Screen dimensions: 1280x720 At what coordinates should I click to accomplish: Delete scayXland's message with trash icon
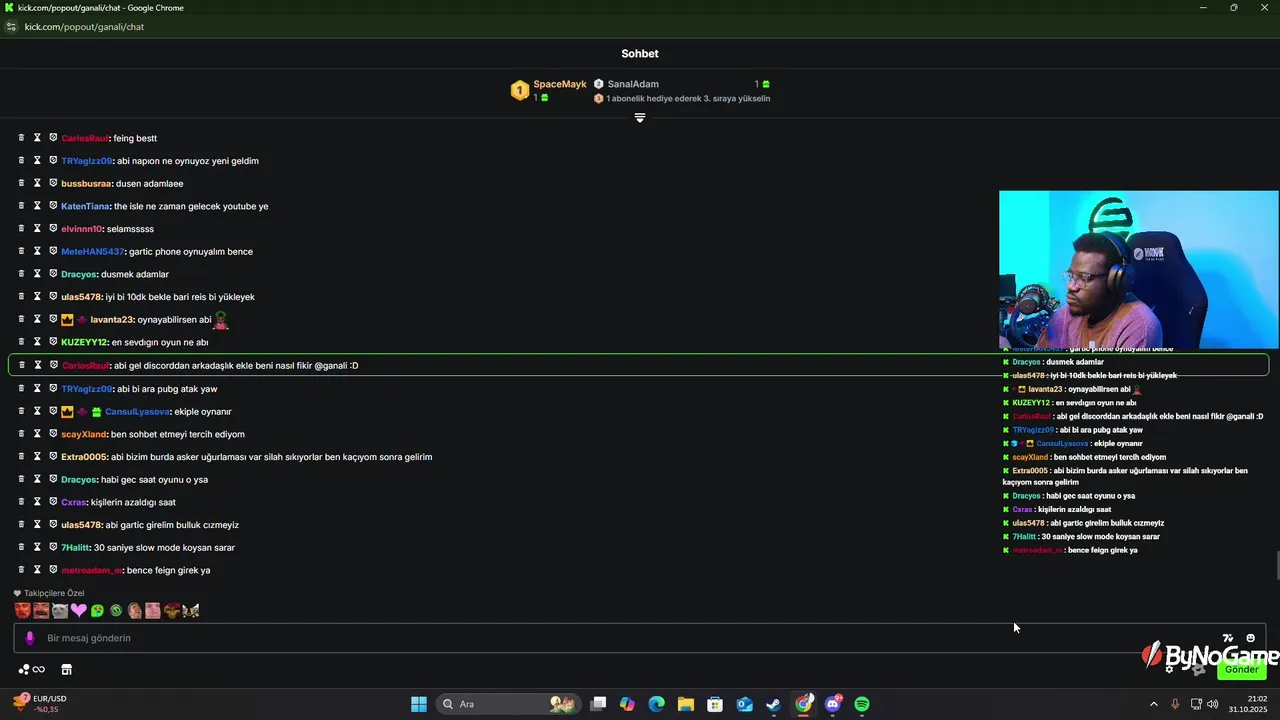pos(21,434)
